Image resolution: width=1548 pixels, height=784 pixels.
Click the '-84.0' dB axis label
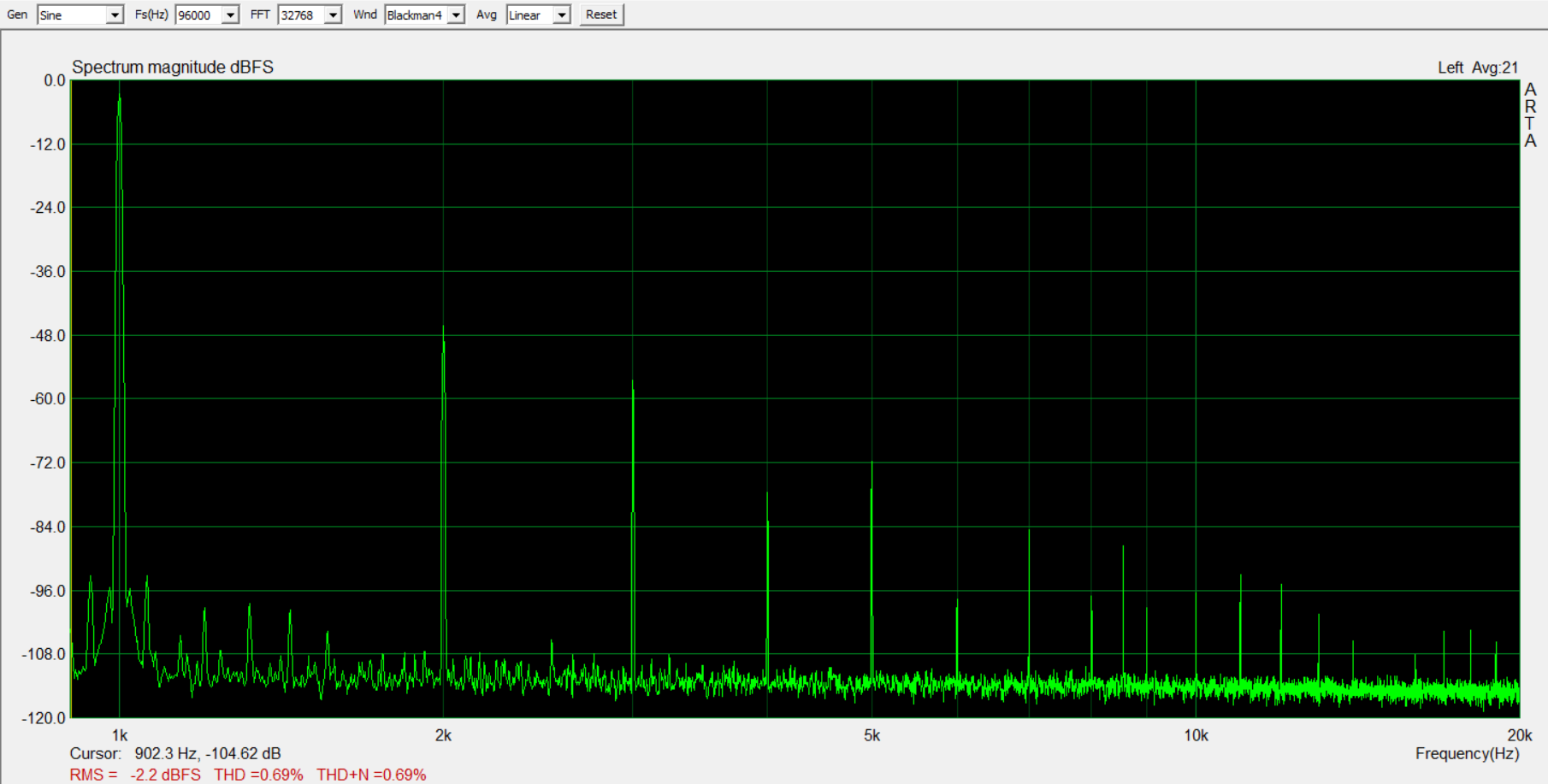tap(48, 527)
